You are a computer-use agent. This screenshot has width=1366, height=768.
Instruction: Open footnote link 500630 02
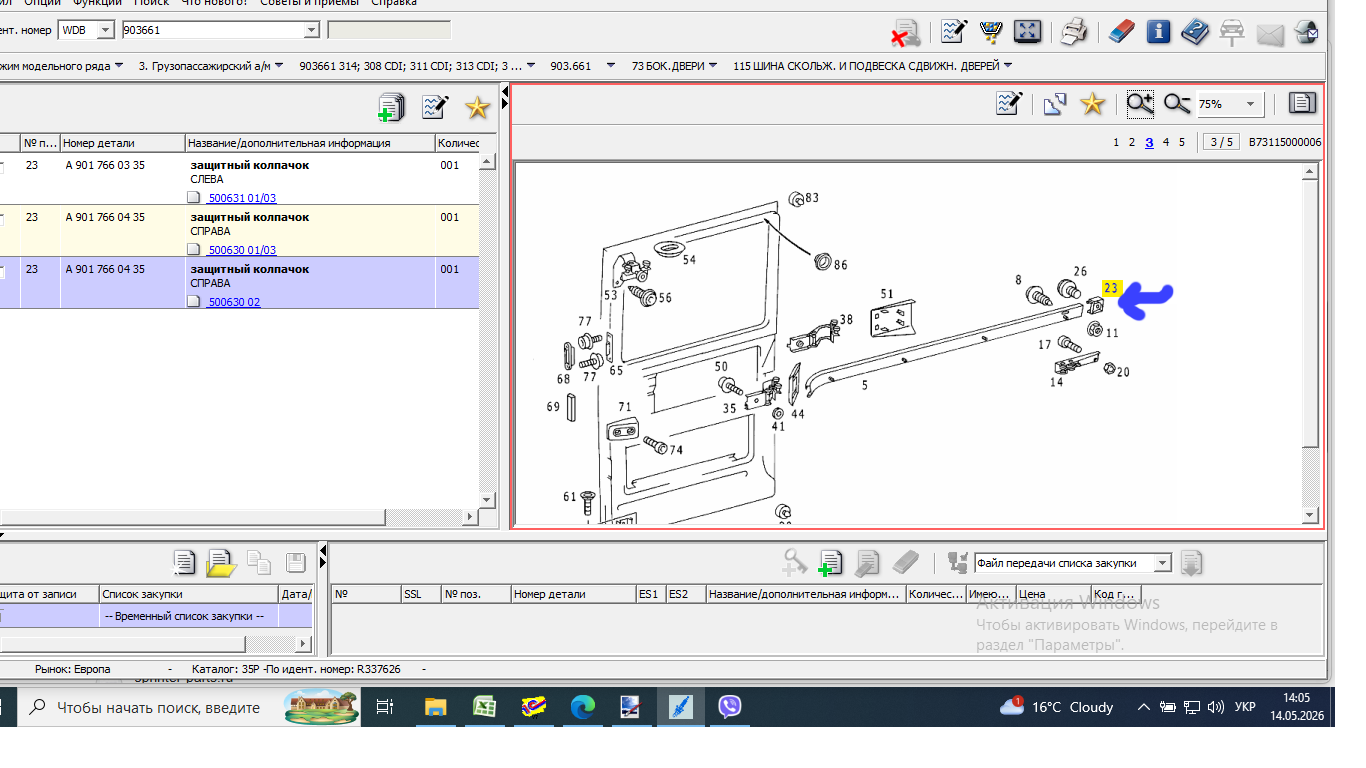click(x=234, y=302)
